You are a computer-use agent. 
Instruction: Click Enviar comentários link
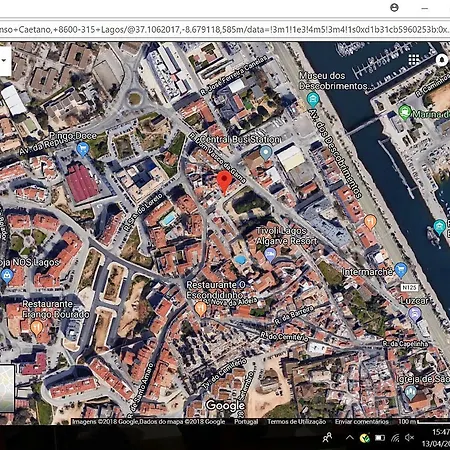click(362, 422)
